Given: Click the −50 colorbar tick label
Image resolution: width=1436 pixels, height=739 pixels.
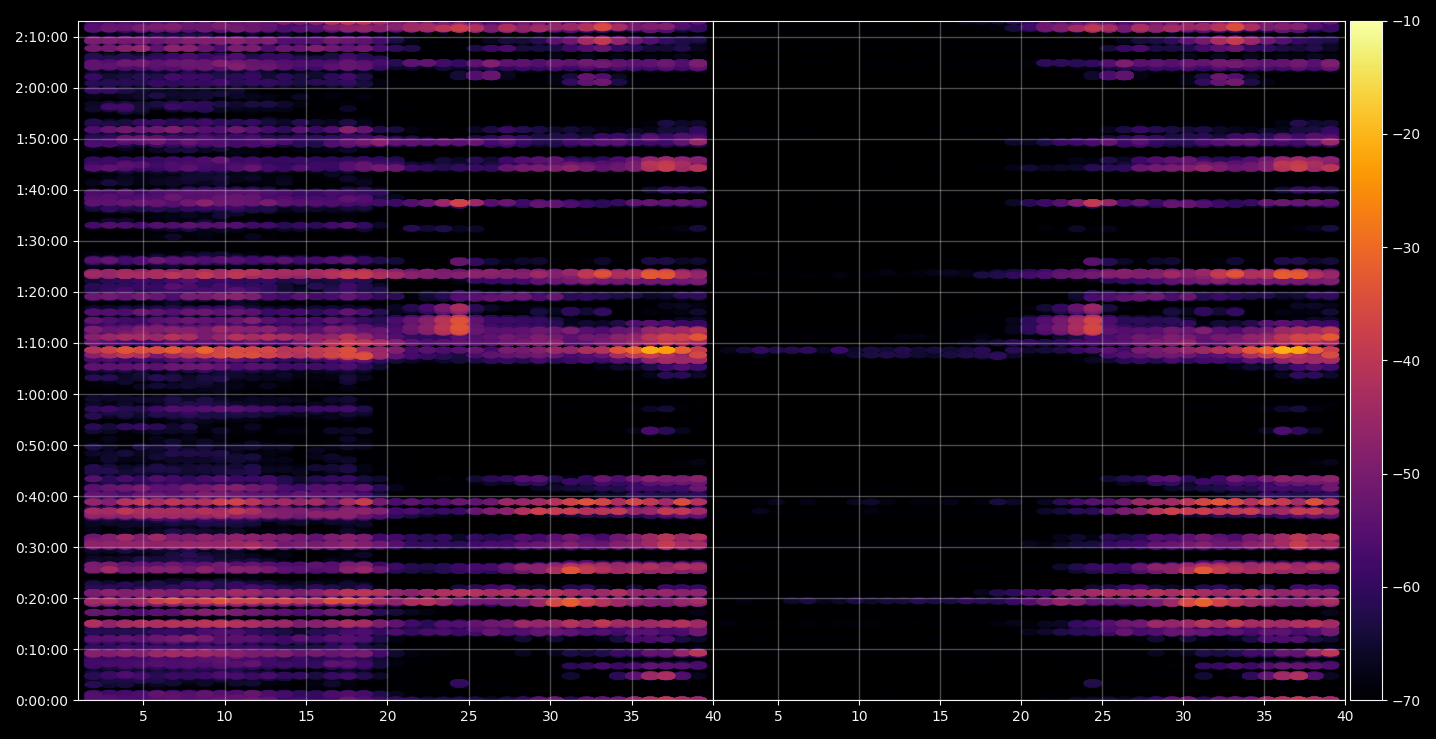Looking at the screenshot, I should point(1406,474).
